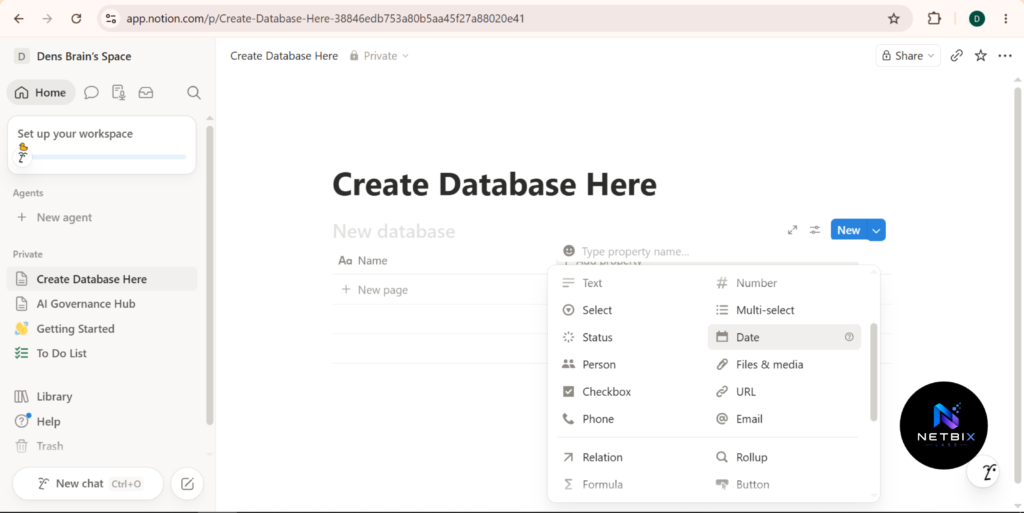The height and width of the screenshot is (513, 1024).
Task: Open the Private visibility dropdown
Action: (x=379, y=55)
